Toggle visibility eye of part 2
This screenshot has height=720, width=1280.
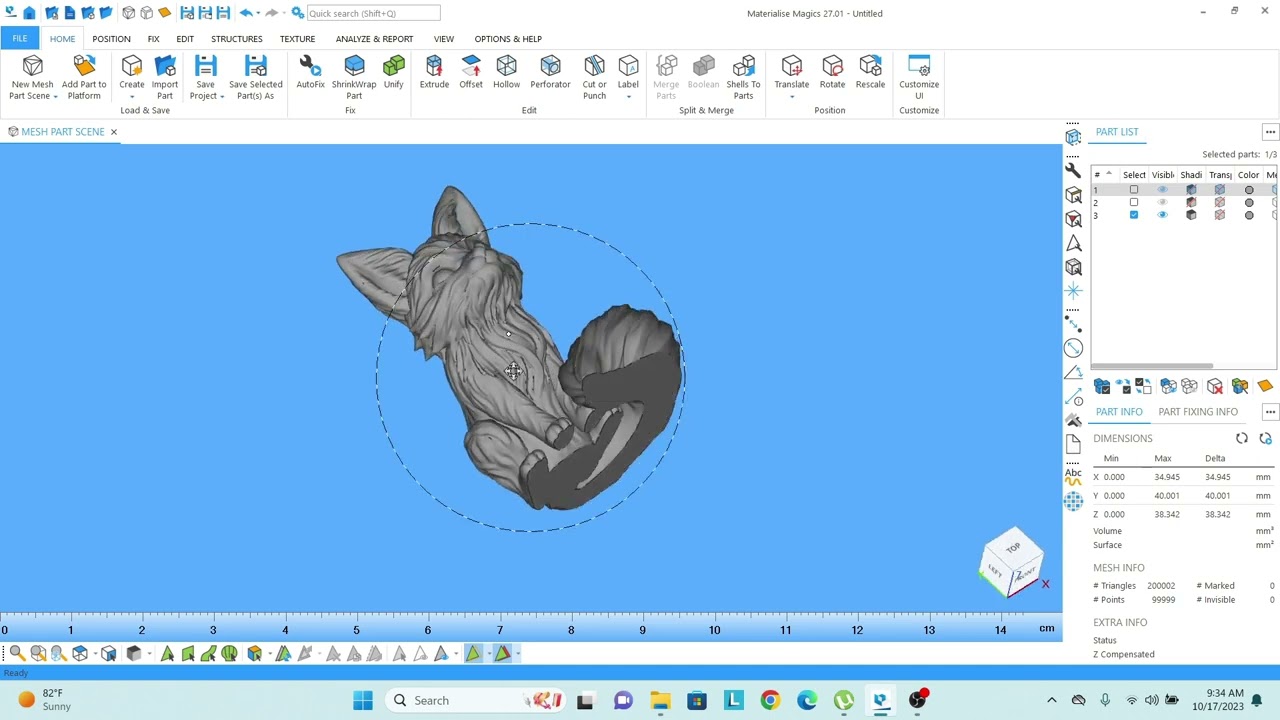(1162, 203)
